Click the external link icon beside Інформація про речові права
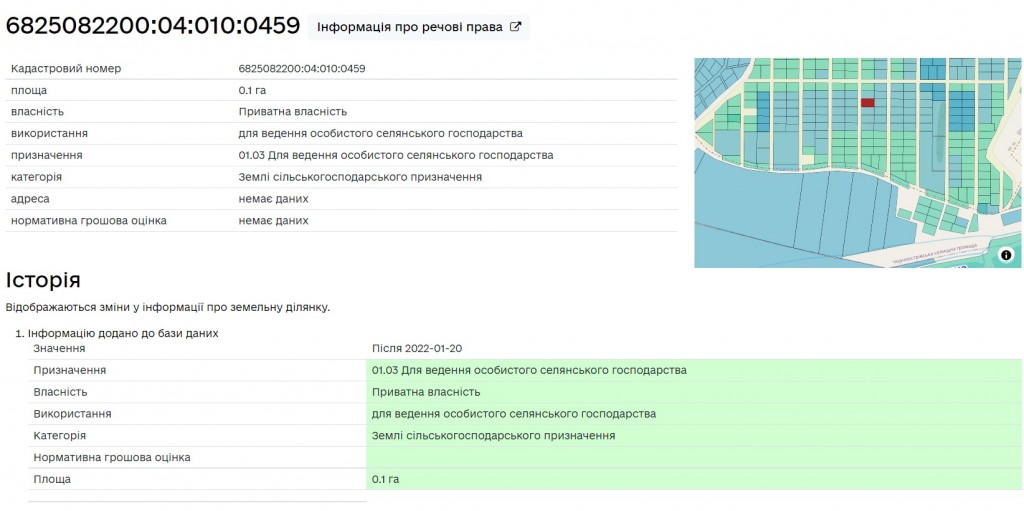This screenshot has height=511, width=1024. tap(516, 27)
